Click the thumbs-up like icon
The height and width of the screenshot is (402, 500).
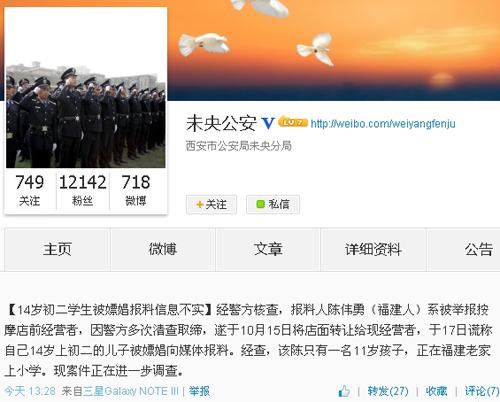point(344,391)
